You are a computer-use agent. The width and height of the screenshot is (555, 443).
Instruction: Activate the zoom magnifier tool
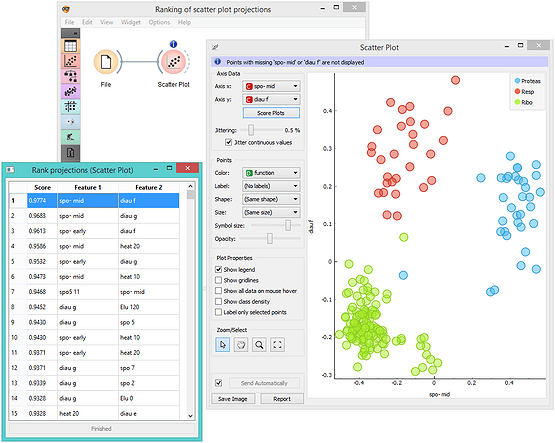click(259, 345)
